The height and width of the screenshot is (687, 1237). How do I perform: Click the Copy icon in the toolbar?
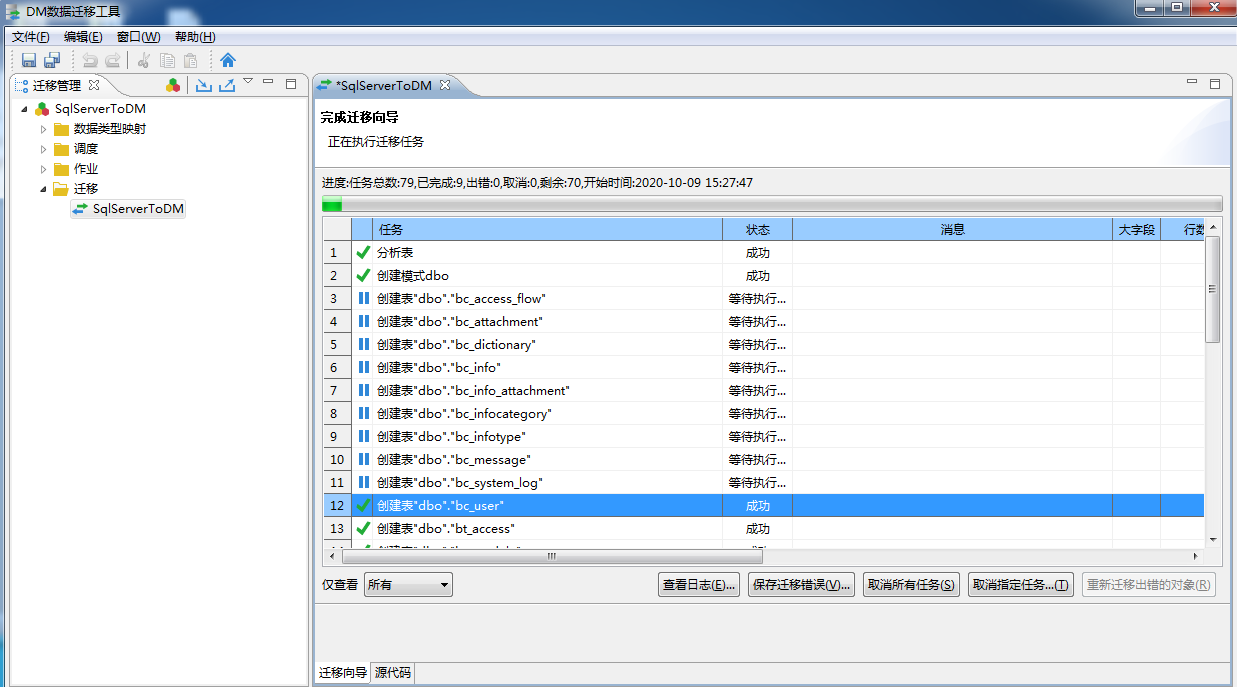click(x=165, y=60)
